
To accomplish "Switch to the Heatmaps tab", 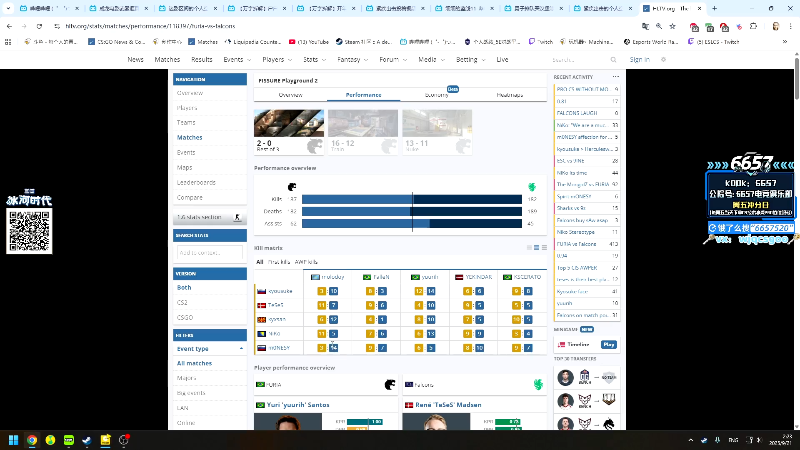I will click(x=510, y=95).
